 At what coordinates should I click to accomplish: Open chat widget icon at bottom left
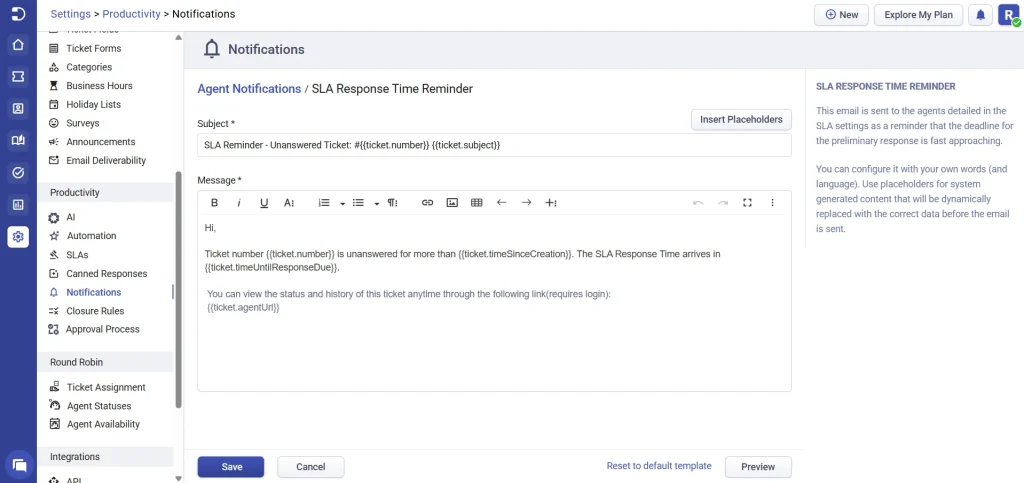[19, 465]
